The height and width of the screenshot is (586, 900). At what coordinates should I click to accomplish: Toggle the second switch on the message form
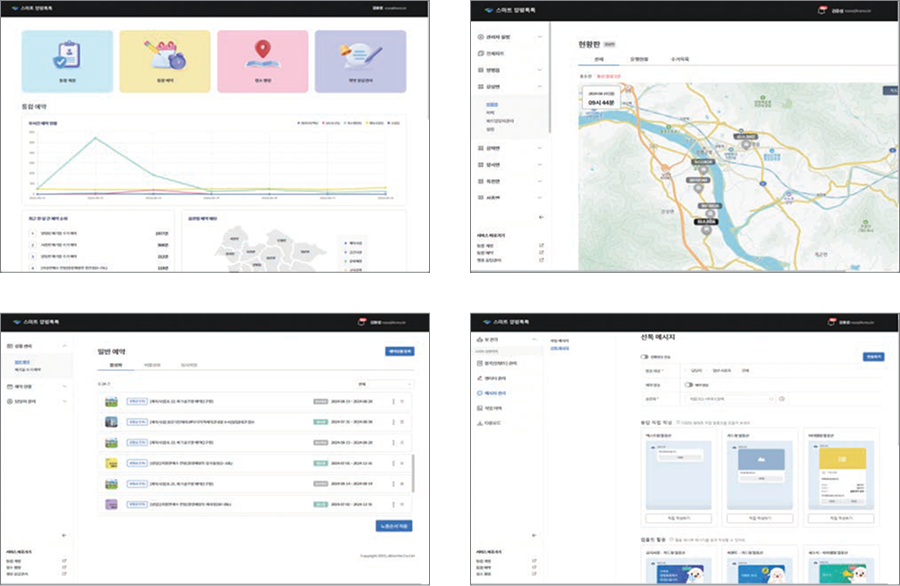pyautogui.click(x=689, y=384)
